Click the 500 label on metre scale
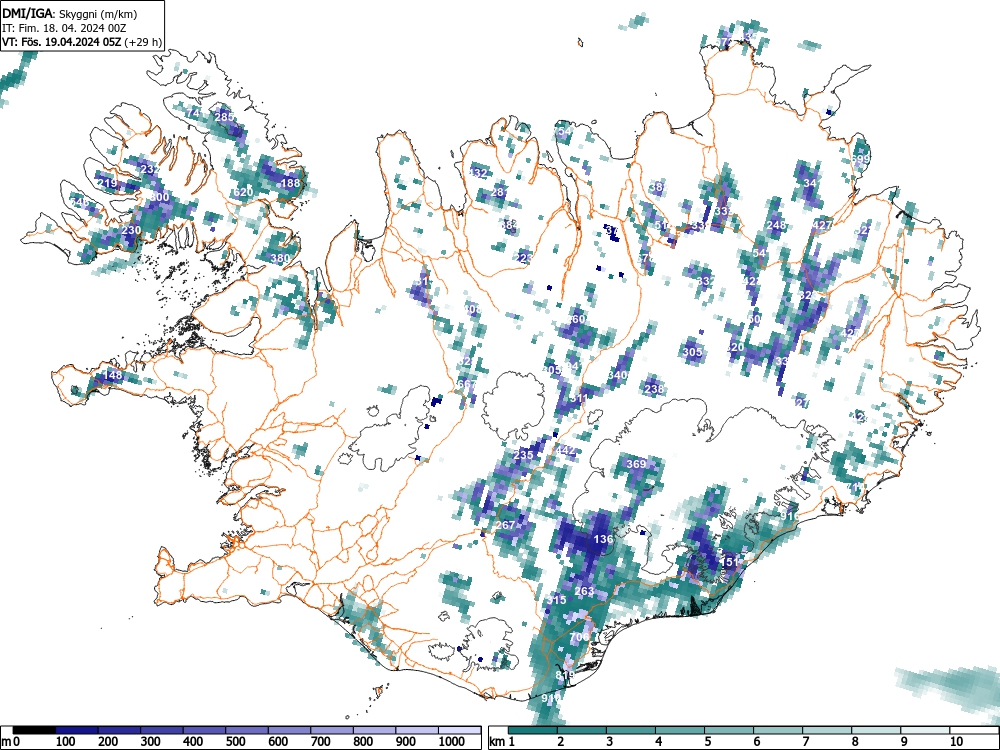Viewport: 1000px width, 750px height. [235, 742]
